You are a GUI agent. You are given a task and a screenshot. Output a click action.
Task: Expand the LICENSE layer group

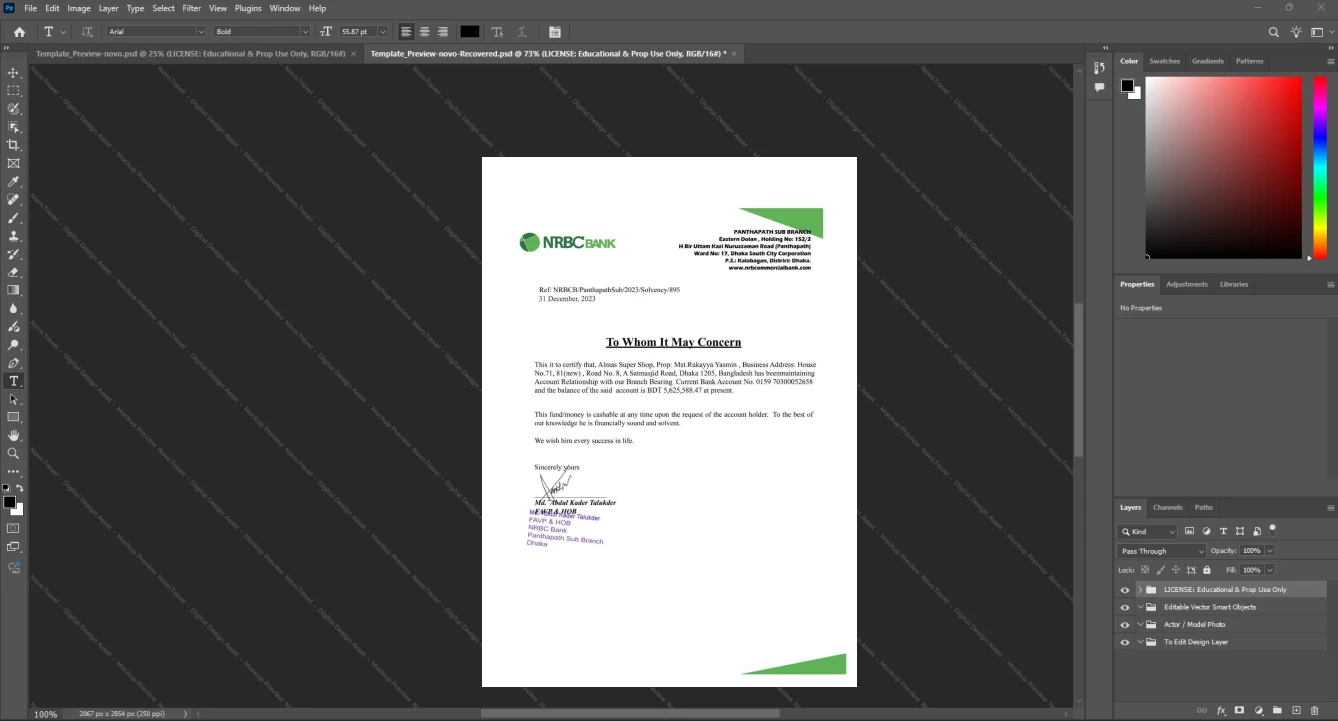[x=1140, y=590]
